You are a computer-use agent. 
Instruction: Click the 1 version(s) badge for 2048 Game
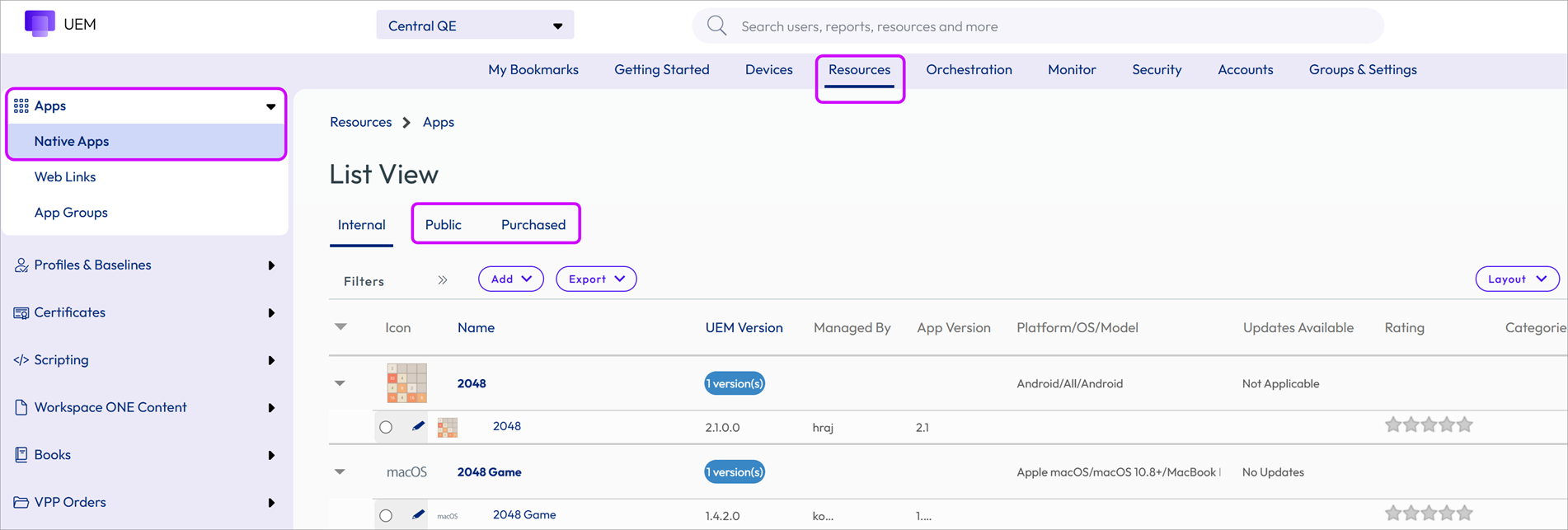coord(735,472)
